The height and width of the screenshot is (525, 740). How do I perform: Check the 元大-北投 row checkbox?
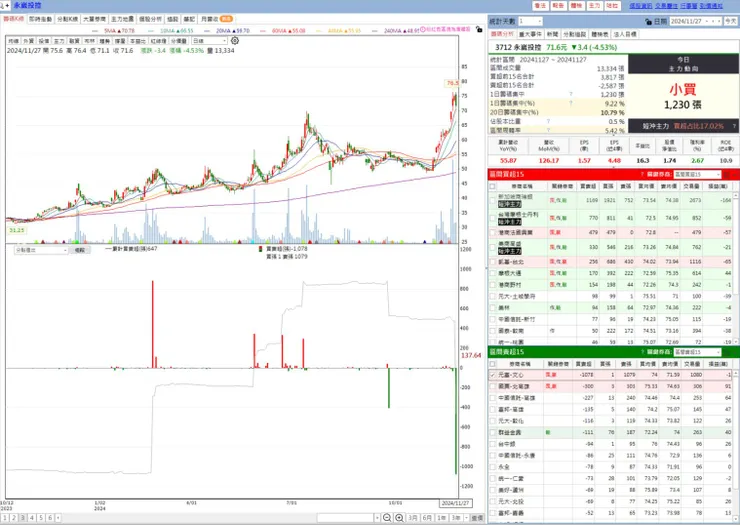(493, 501)
